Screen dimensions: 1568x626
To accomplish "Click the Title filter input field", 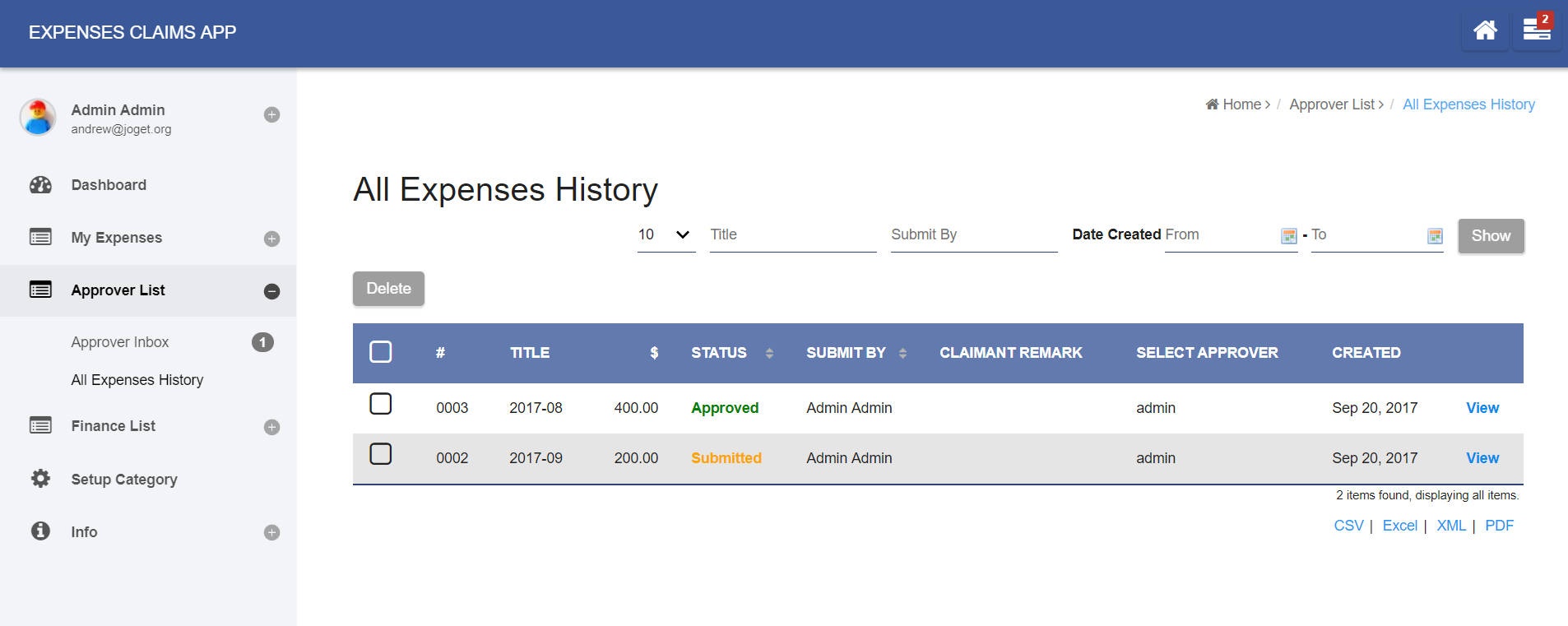I will tap(792, 235).
